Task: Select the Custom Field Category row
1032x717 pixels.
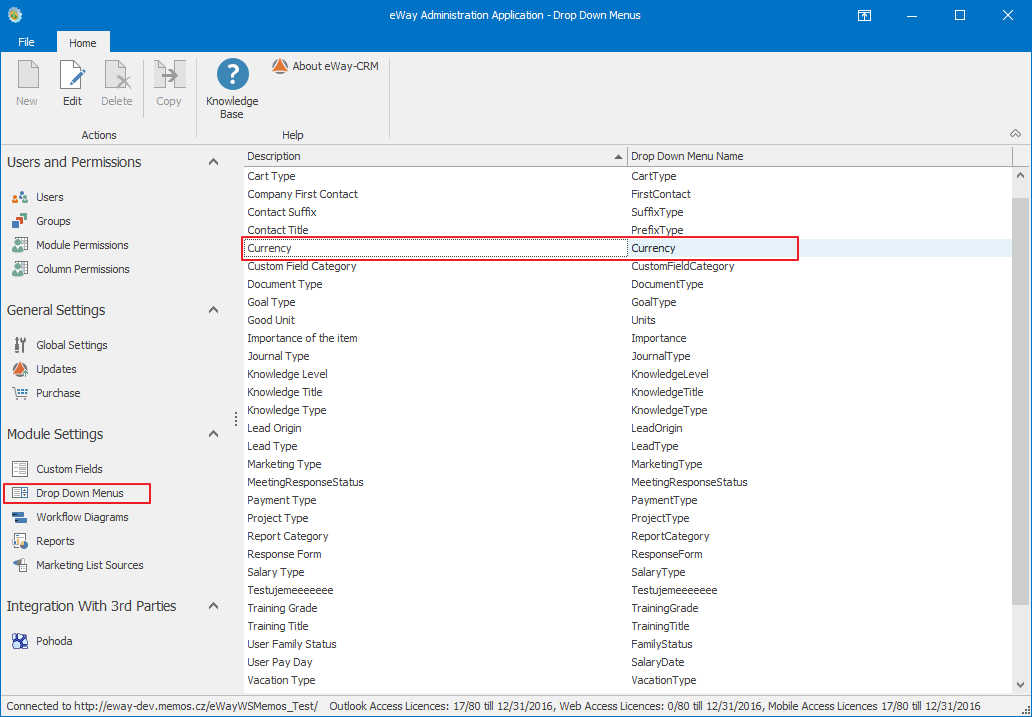Action: (627, 266)
